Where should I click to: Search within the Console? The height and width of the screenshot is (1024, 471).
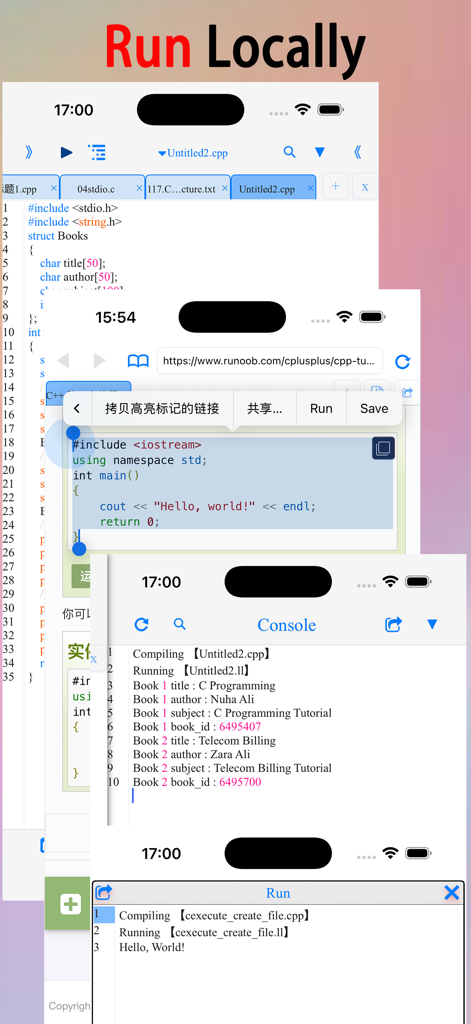pos(180,624)
